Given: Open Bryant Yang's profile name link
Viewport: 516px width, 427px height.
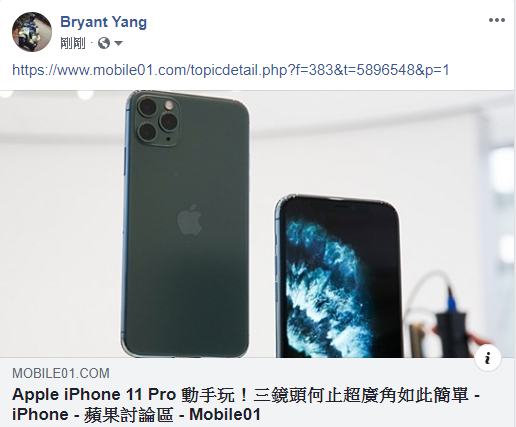Looking at the screenshot, I should (x=103, y=22).
